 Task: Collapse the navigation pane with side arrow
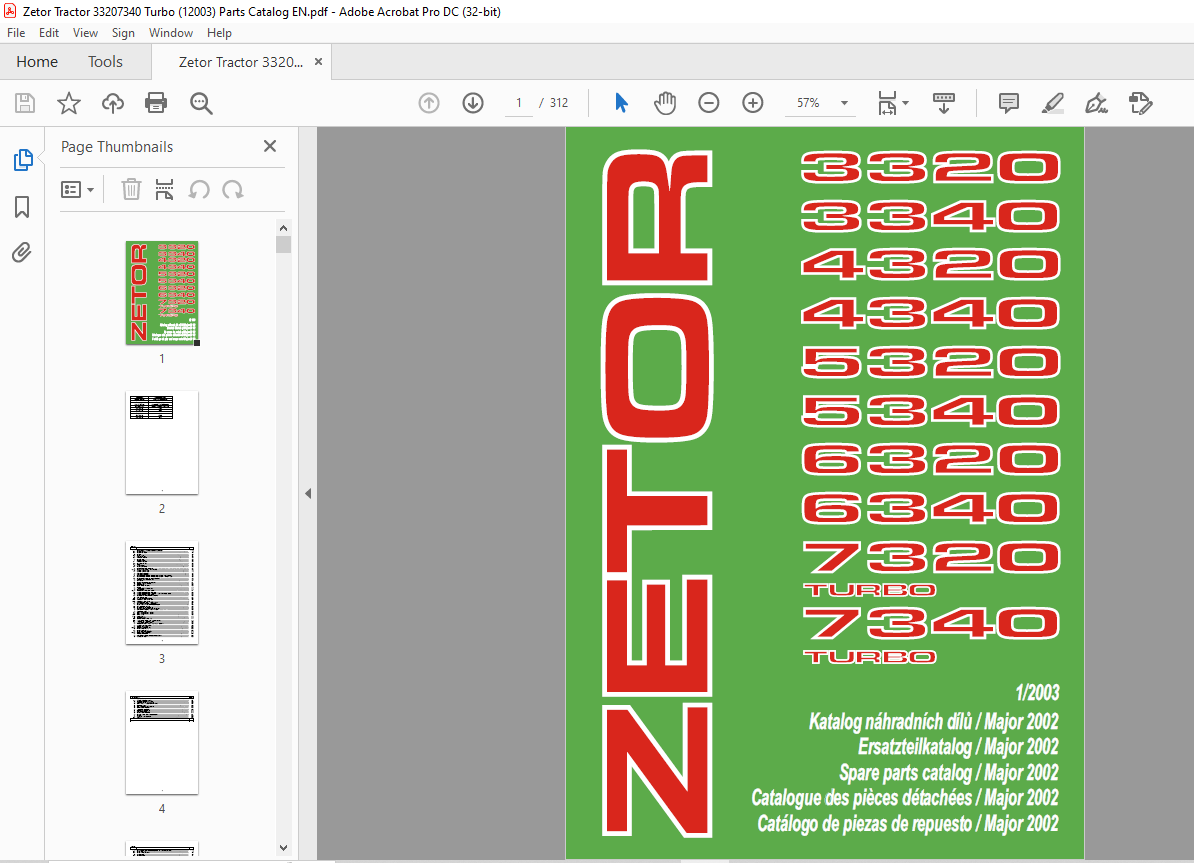click(308, 494)
